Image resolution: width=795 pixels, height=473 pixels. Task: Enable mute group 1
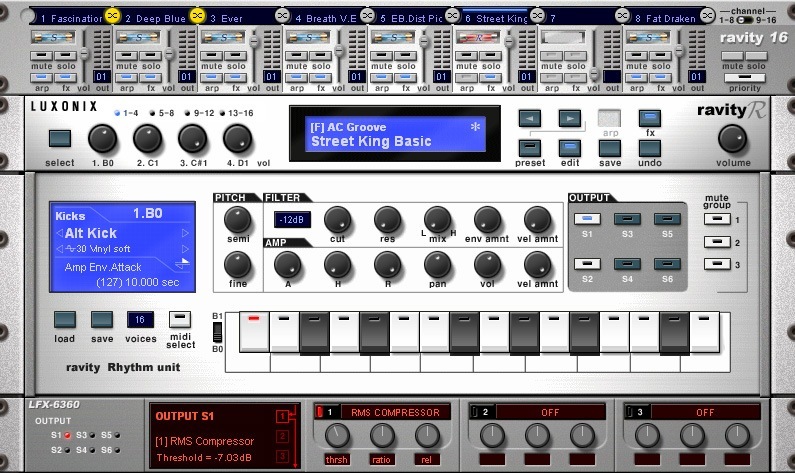(x=717, y=219)
